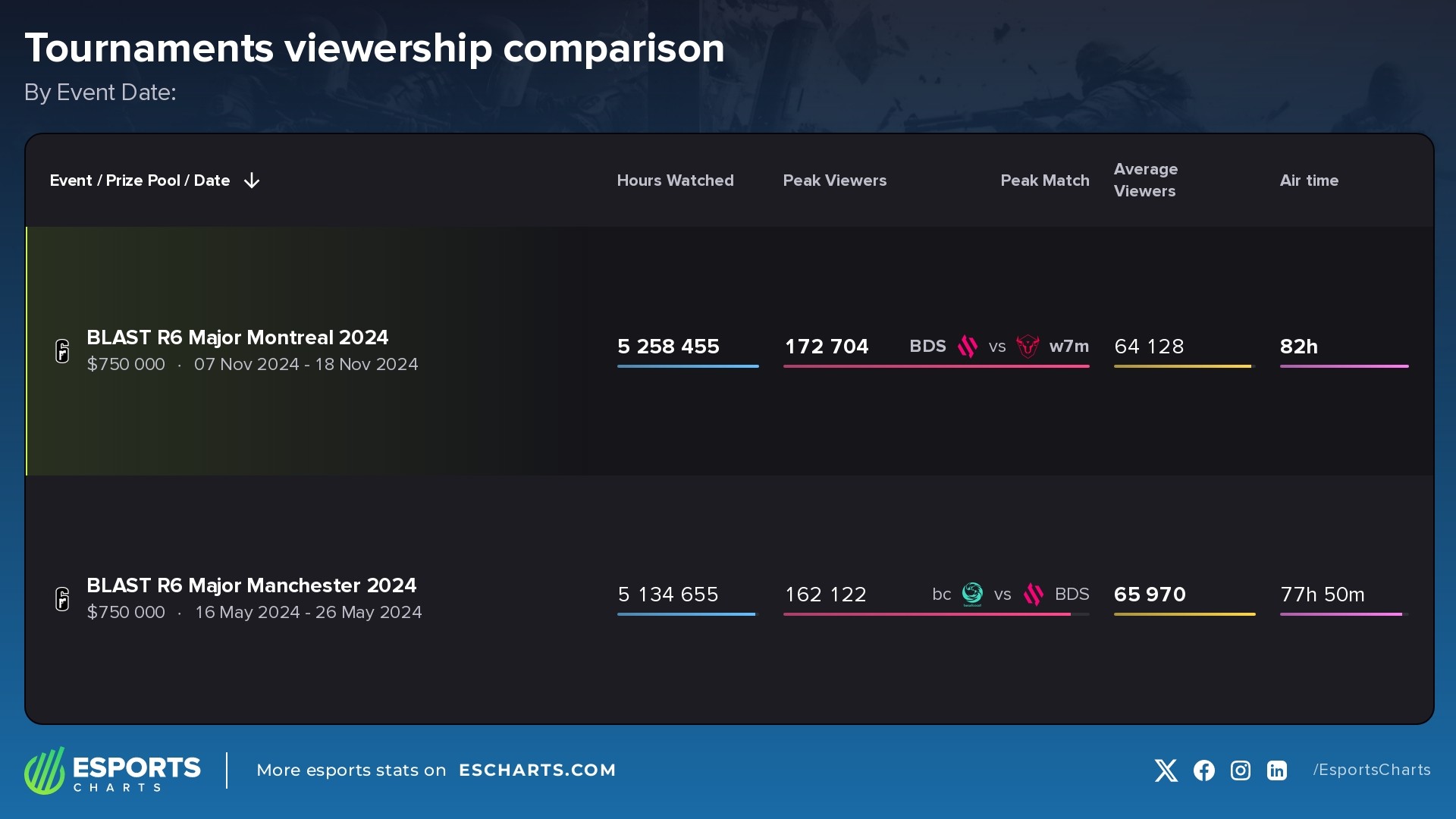The height and width of the screenshot is (819, 1456).
Task: Open the BLAST R6 Major Manchester 2024 event
Action: [252, 585]
